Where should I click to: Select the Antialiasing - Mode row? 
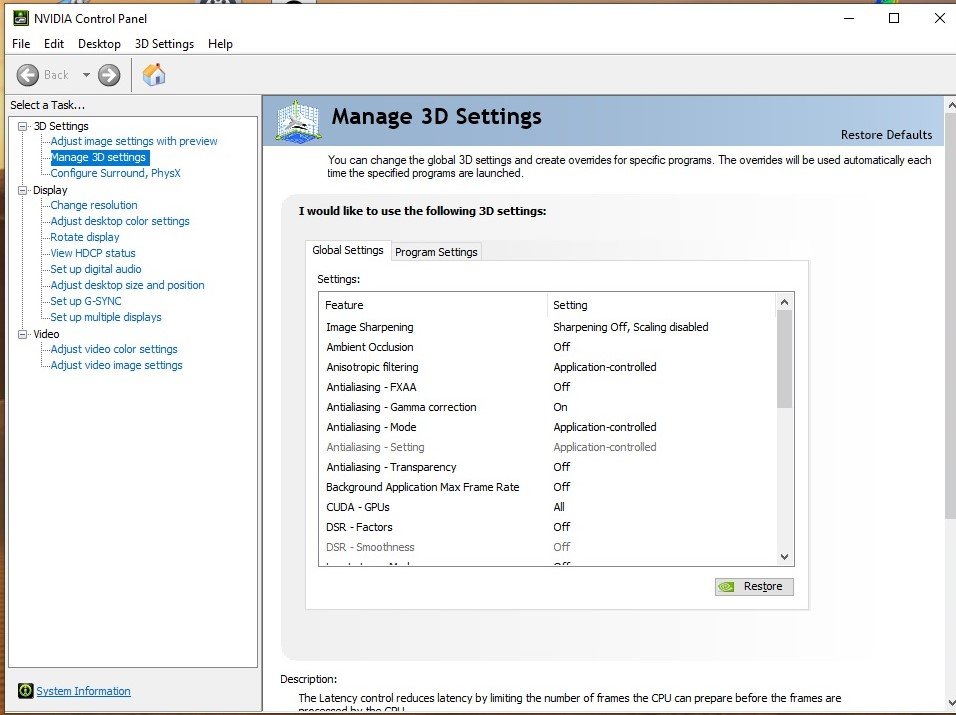(548, 427)
